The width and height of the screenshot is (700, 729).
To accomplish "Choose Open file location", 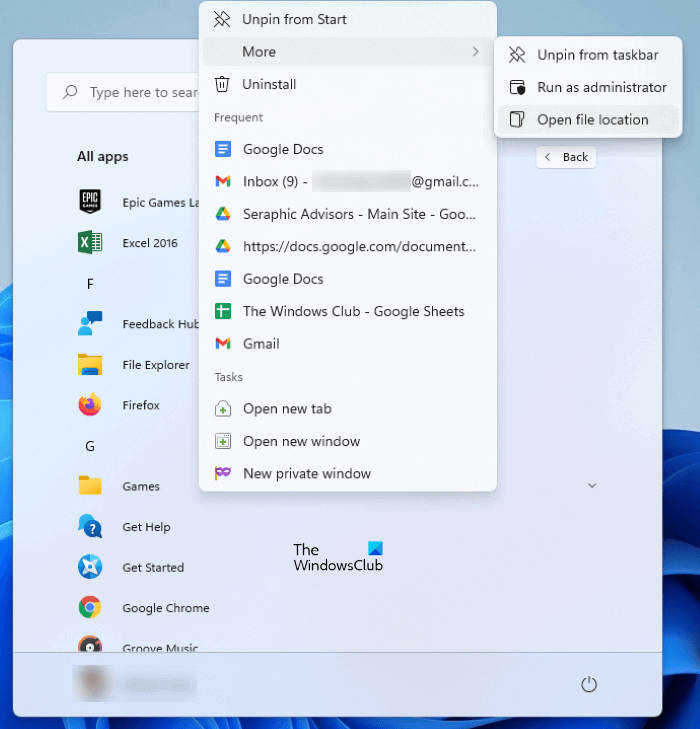I will (x=592, y=120).
